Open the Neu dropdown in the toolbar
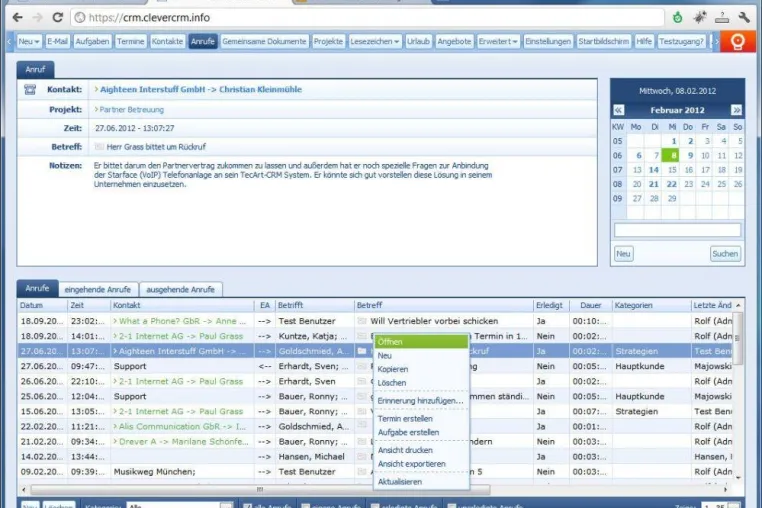Viewport: 762px width, 508px height. [x=29, y=41]
